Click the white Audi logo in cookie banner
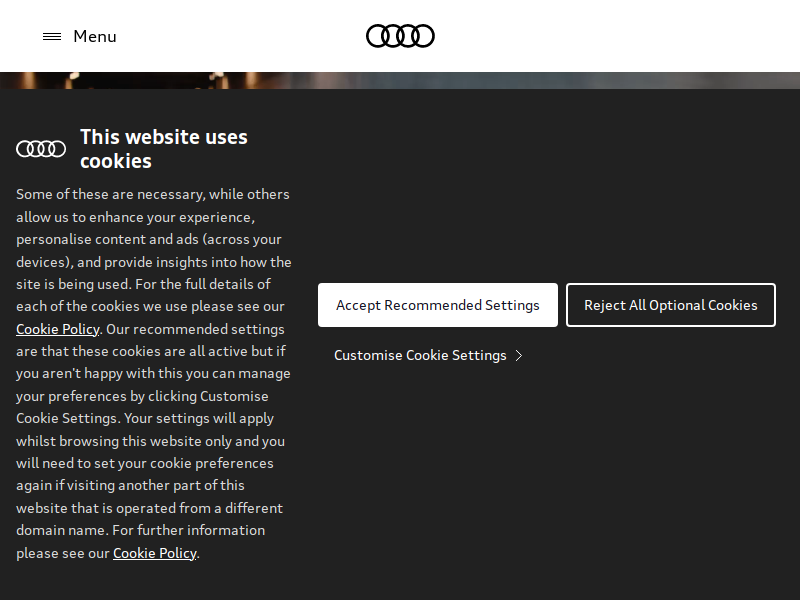 pos(41,149)
